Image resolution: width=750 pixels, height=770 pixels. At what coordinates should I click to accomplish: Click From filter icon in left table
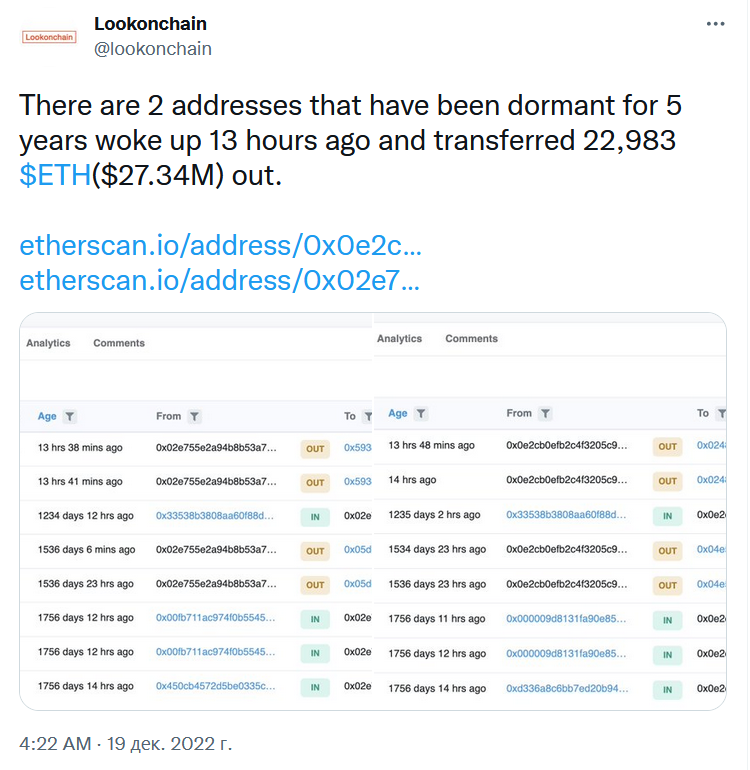pos(194,416)
